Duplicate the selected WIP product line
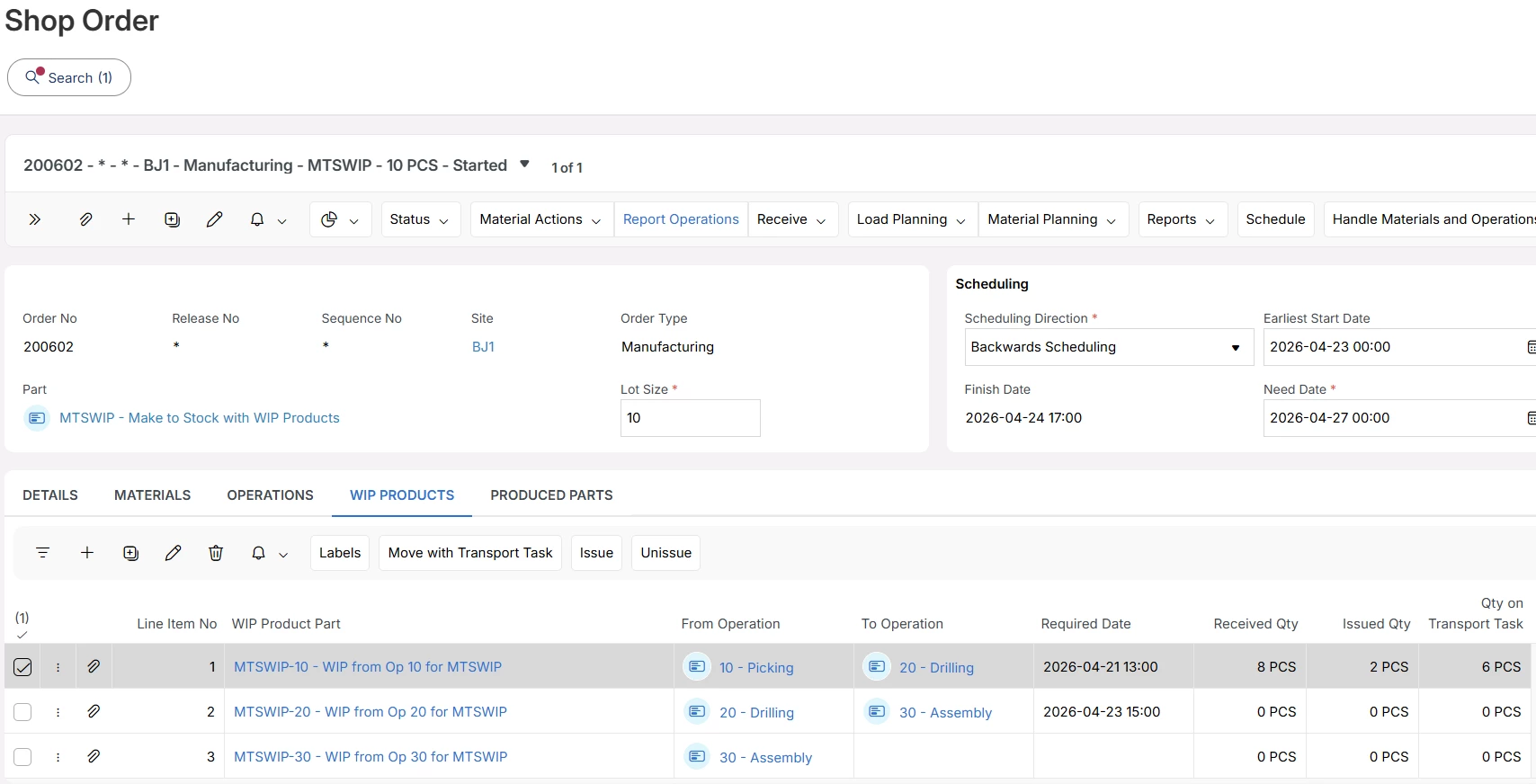Screen dimensions: 1536x784 click(x=130, y=553)
